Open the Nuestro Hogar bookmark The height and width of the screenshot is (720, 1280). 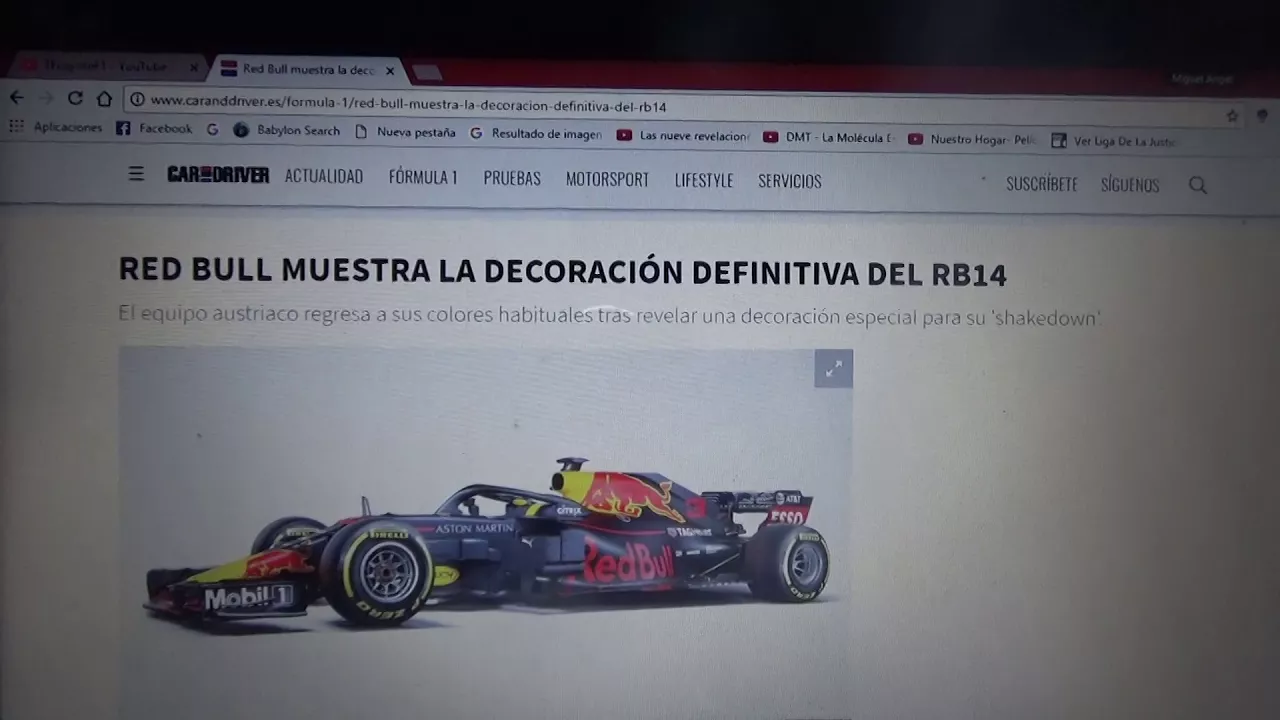(x=973, y=139)
